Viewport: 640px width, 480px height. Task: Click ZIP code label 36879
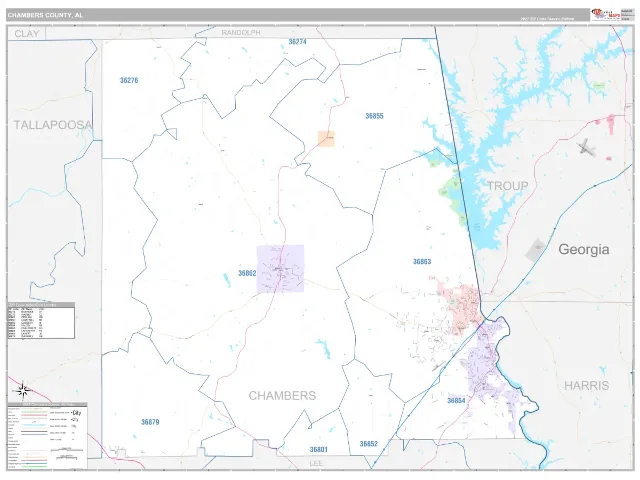tap(150, 422)
